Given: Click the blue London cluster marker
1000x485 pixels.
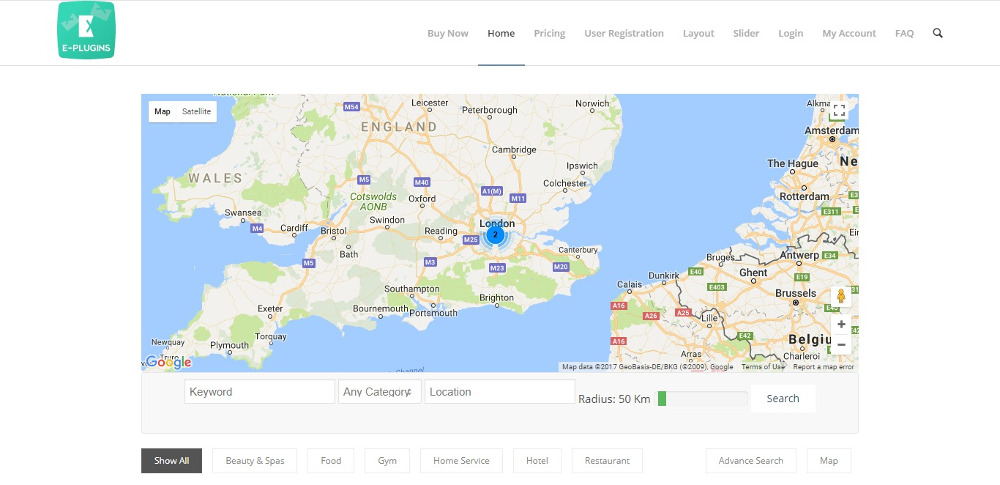Looking at the screenshot, I should (x=494, y=235).
